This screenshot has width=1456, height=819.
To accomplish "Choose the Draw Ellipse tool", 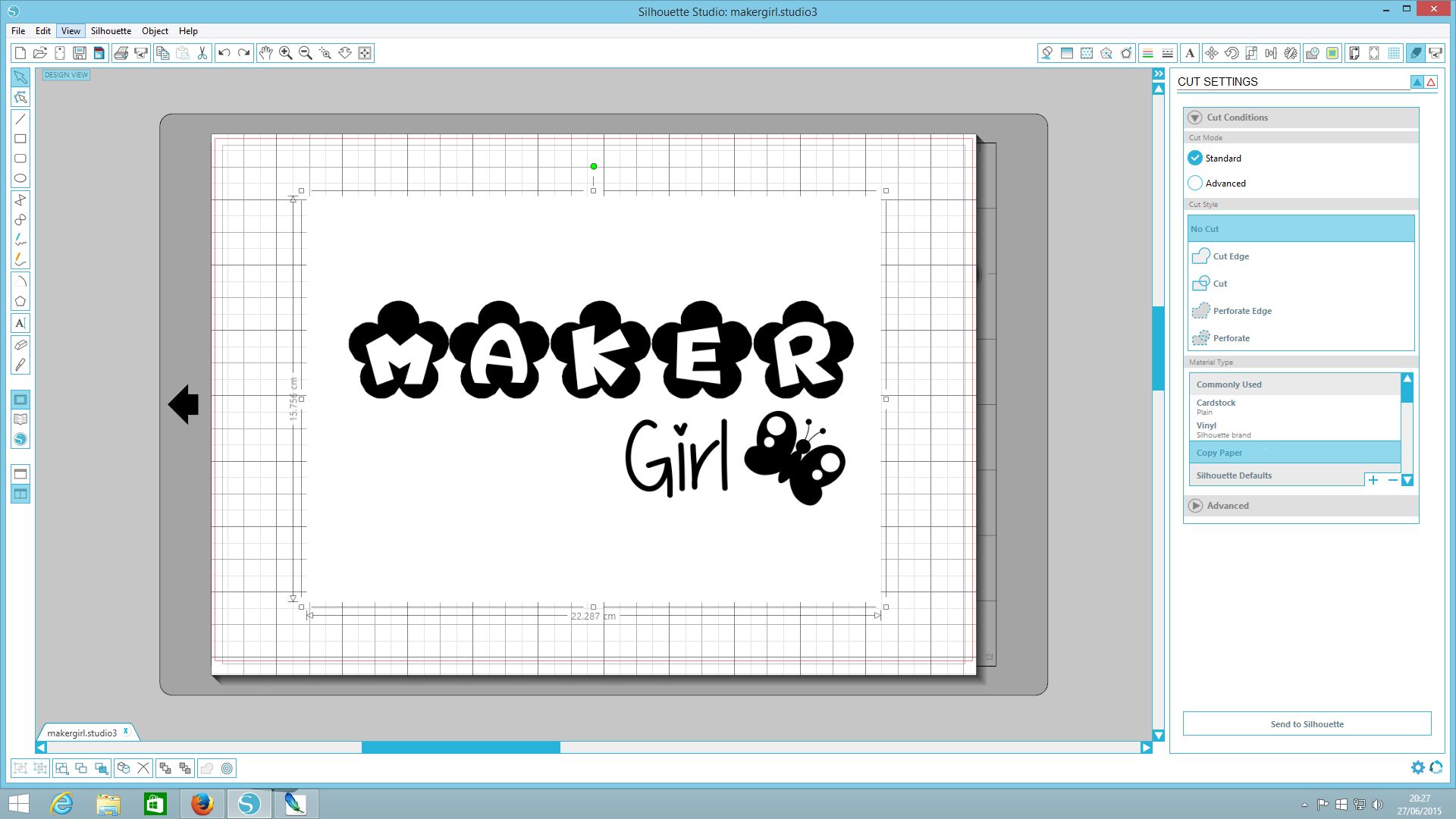I will (20, 179).
